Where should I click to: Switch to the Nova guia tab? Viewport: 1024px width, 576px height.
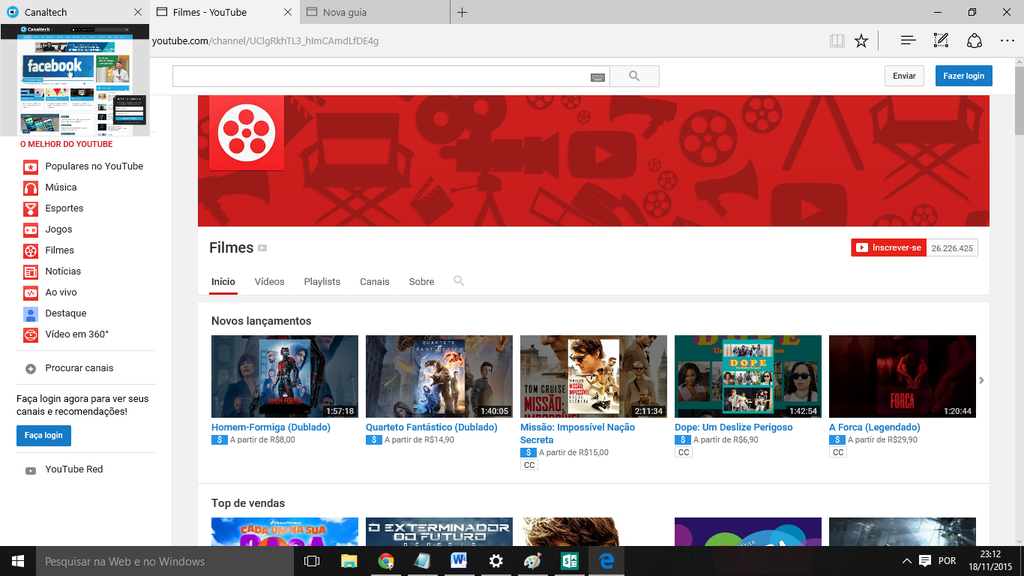coord(376,12)
